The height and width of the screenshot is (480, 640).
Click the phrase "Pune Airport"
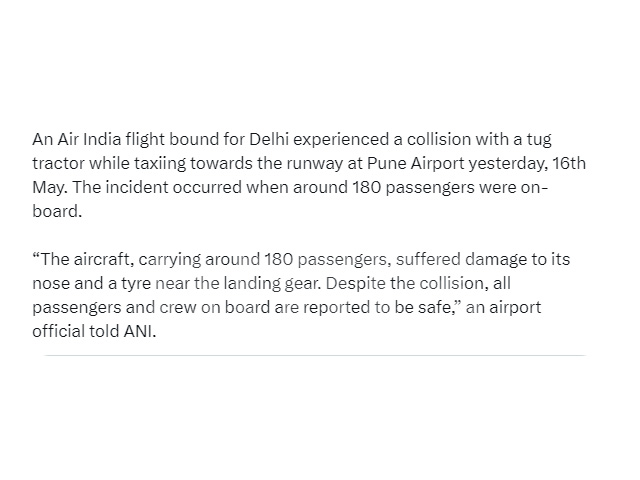(x=416, y=164)
